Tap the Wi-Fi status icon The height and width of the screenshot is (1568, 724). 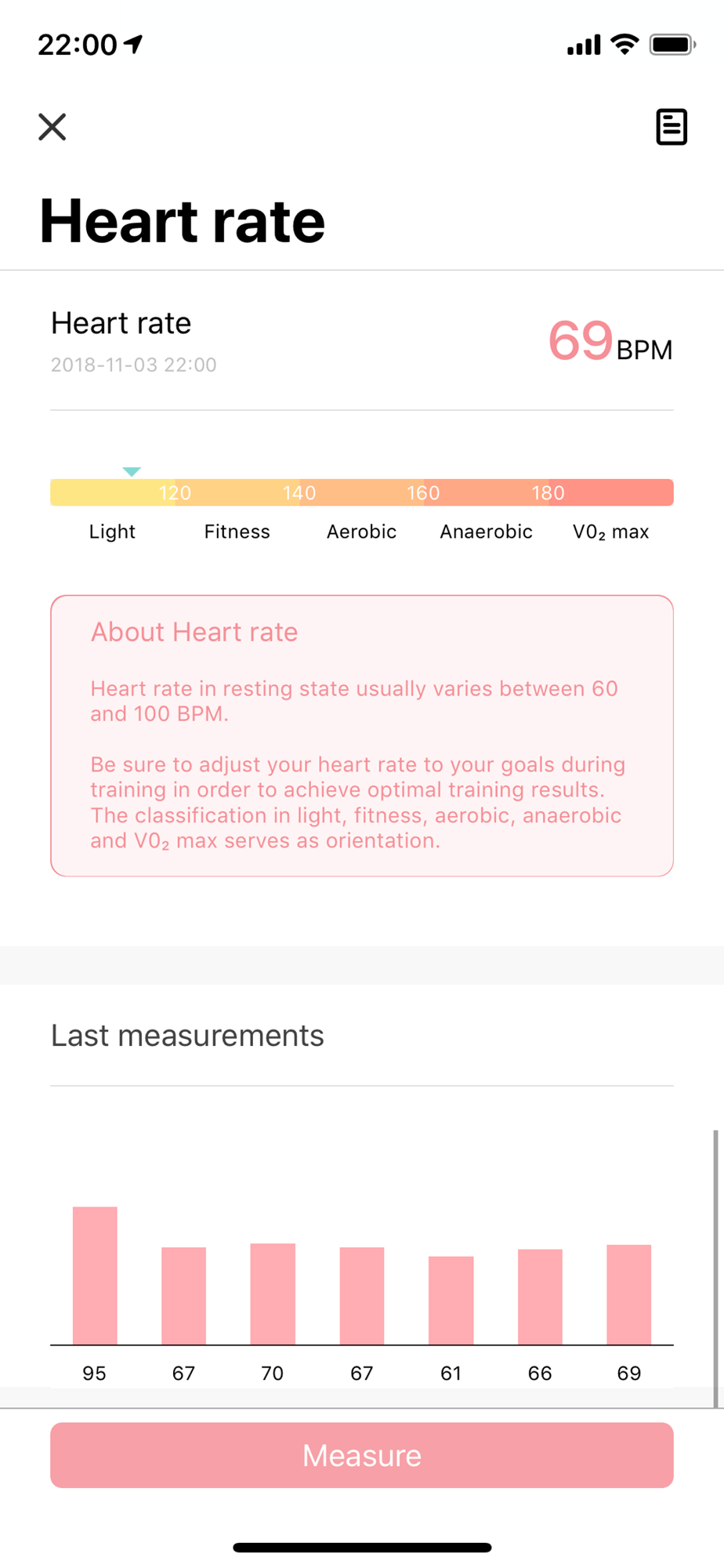click(x=624, y=45)
